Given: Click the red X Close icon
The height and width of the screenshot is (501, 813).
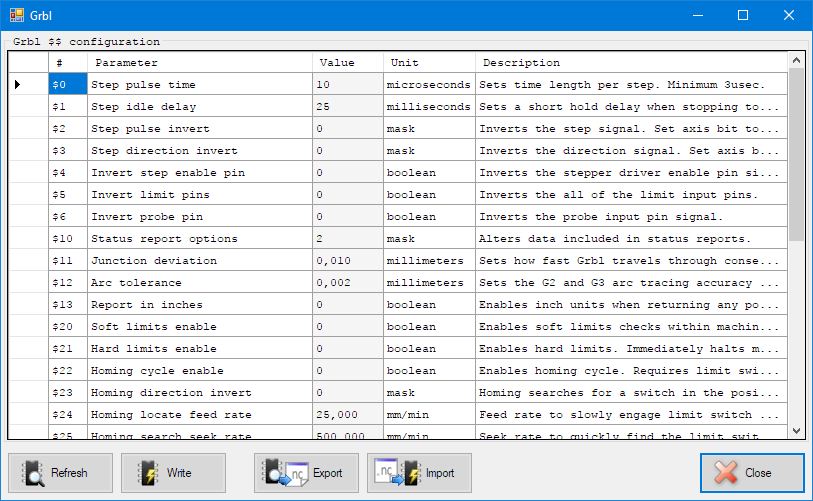Looking at the screenshot, I should [727, 473].
